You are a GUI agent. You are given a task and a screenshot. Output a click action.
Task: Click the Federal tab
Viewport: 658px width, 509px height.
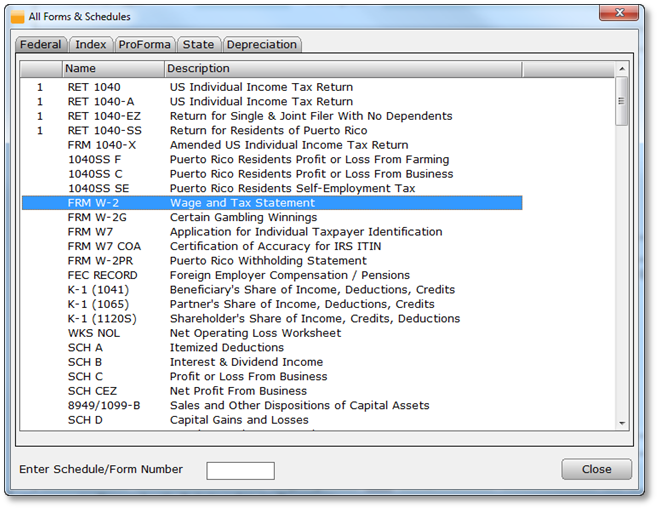coord(41,45)
